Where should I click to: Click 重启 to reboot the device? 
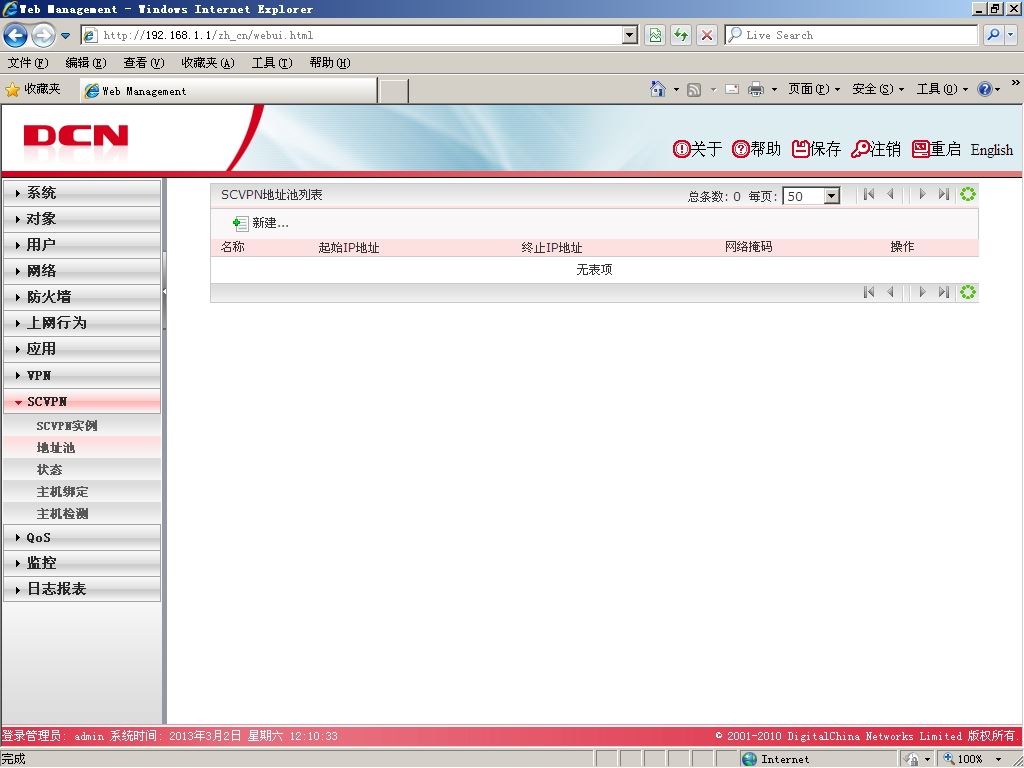point(936,149)
